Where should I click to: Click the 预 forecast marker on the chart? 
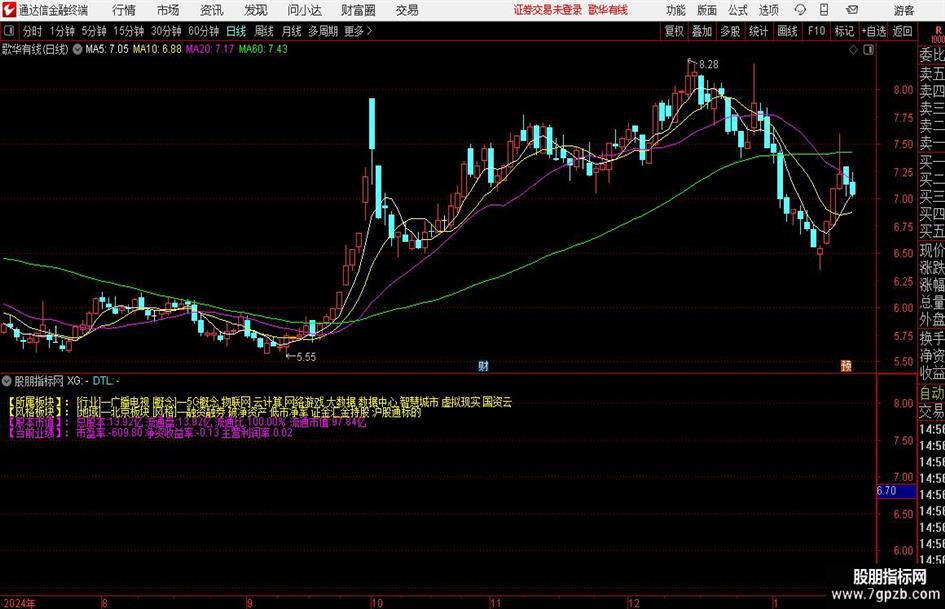(x=846, y=365)
